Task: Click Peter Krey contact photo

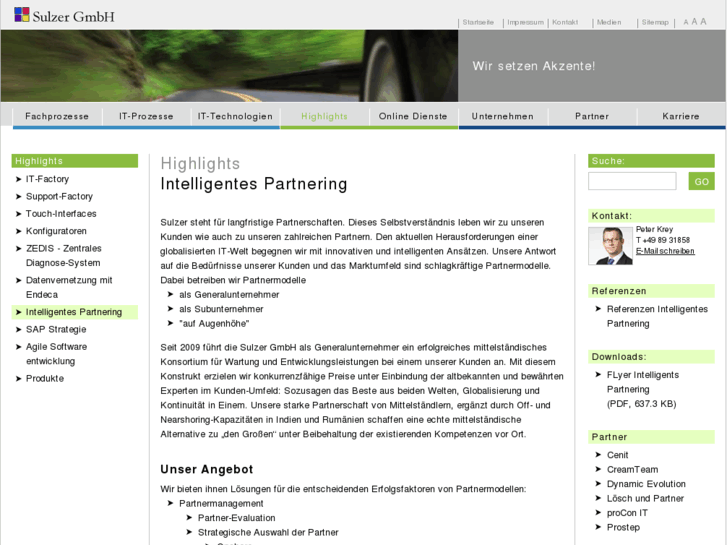Action: tap(610, 246)
